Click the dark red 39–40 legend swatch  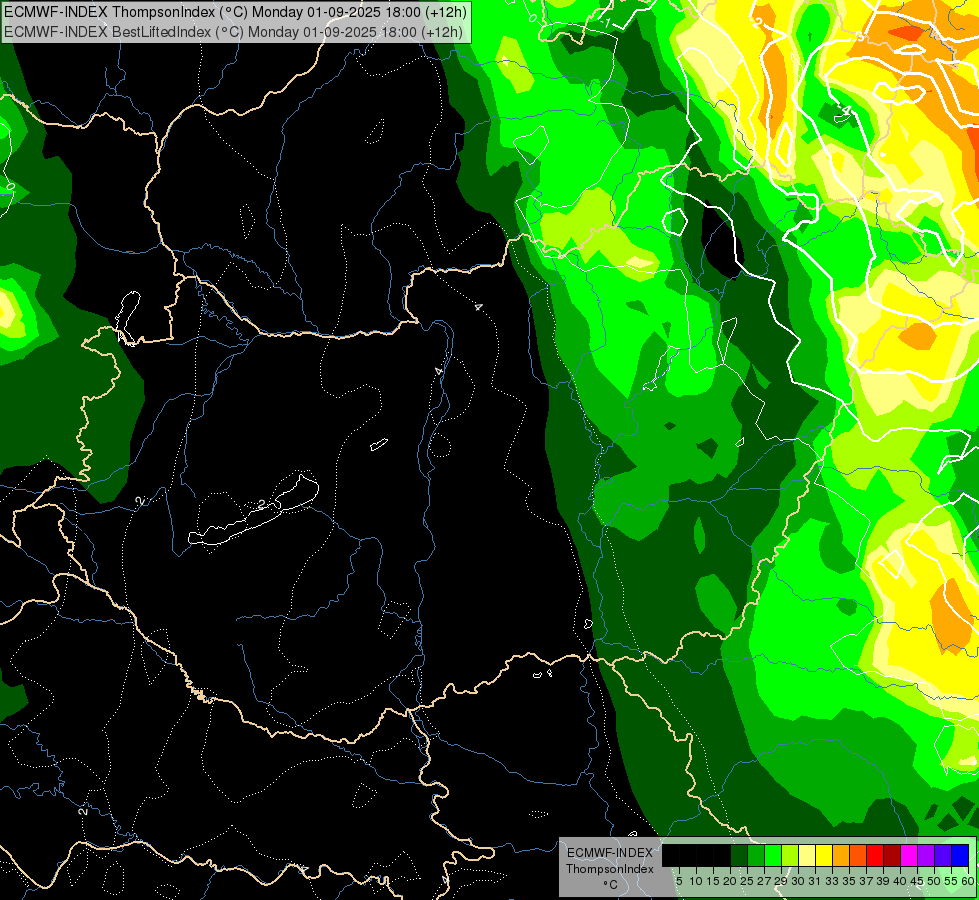coord(892,855)
